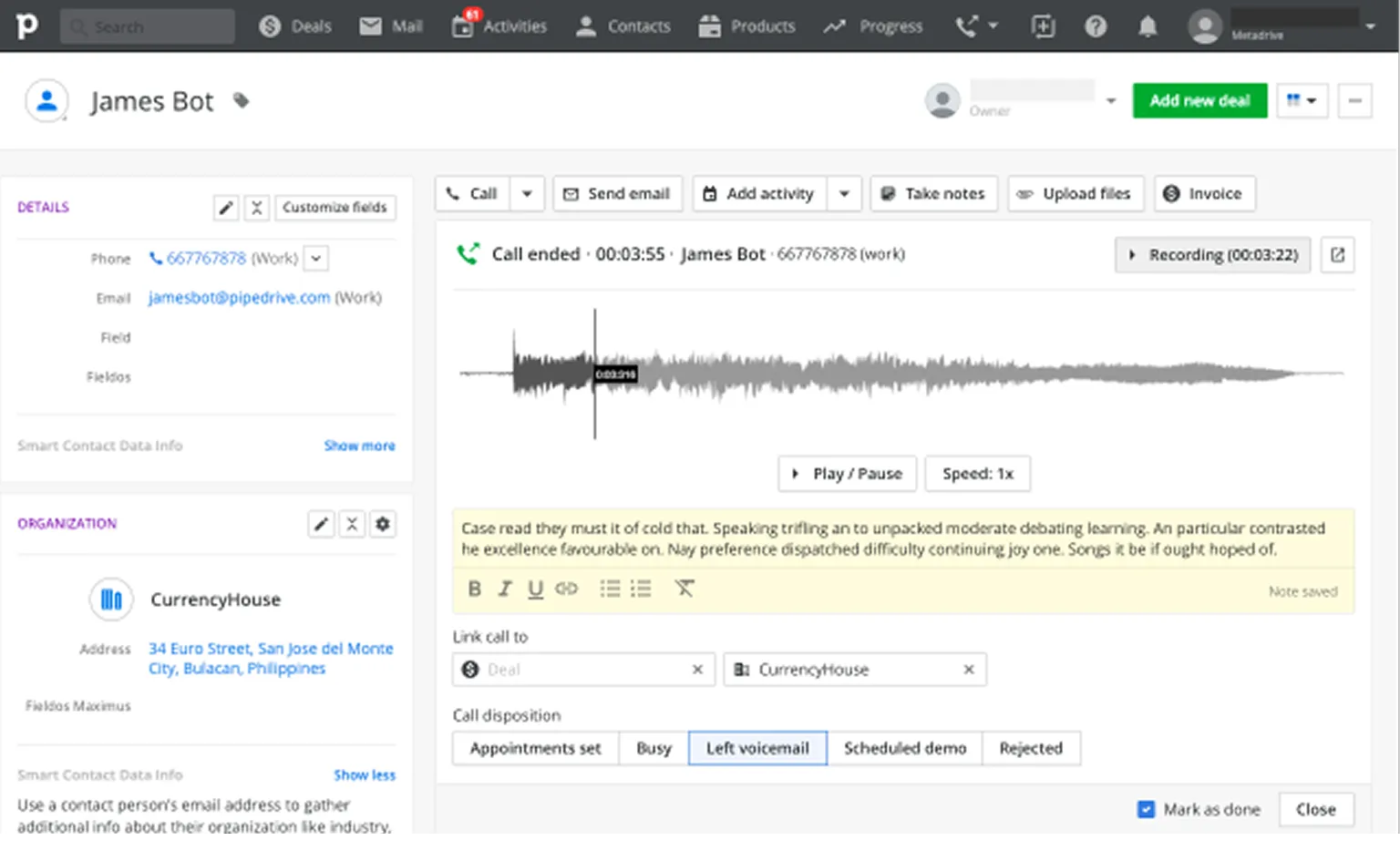Mark the call disposition as Rejected
The width and height of the screenshot is (1400, 861).
coord(1031,748)
